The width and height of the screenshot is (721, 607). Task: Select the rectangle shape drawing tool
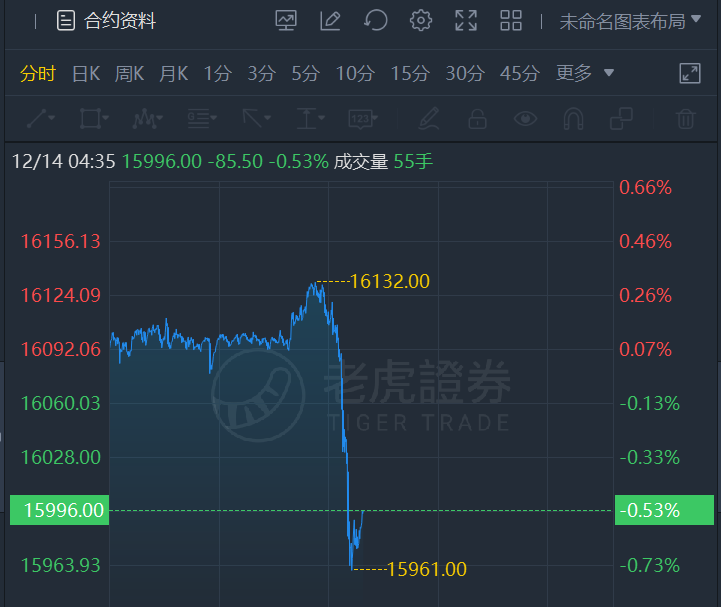click(x=94, y=119)
